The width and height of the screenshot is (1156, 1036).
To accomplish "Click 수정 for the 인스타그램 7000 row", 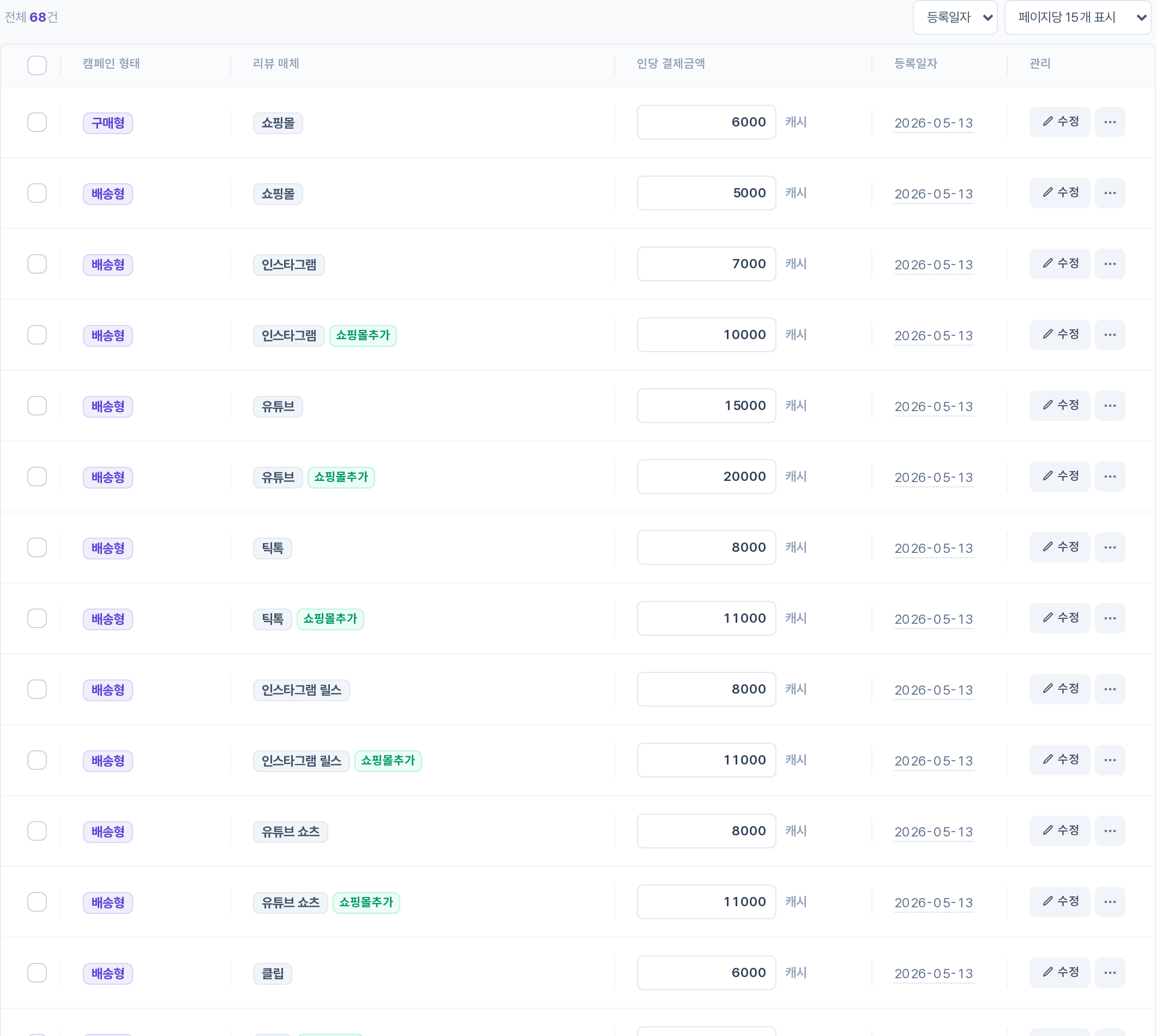I will (1059, 263).
